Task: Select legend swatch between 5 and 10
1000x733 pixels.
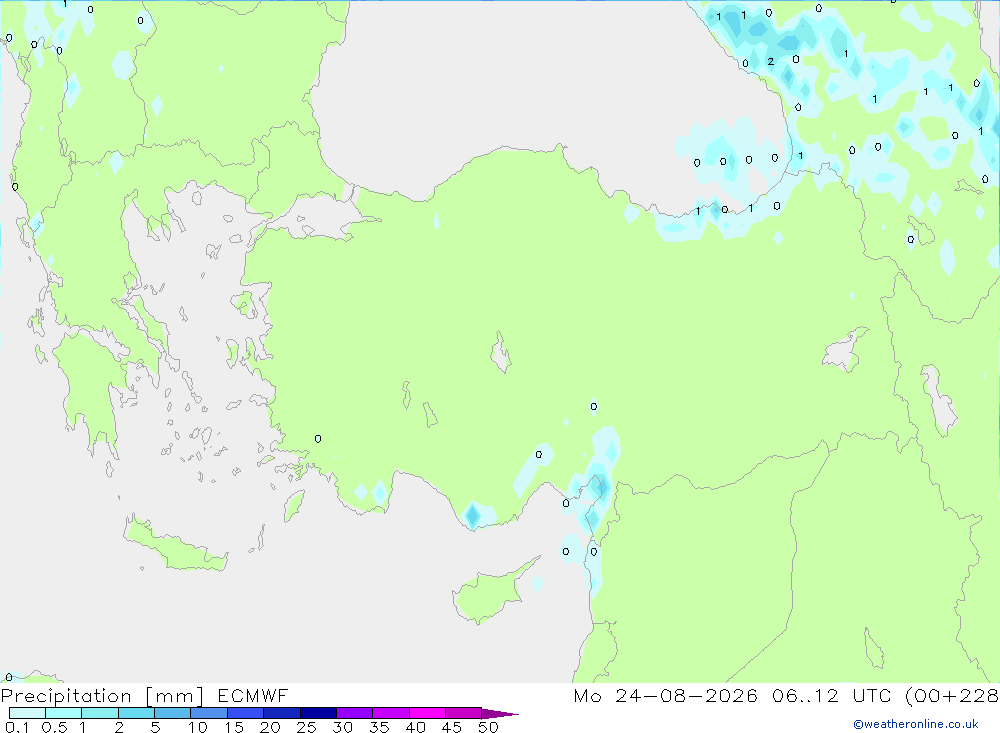Action: point(173,713)
